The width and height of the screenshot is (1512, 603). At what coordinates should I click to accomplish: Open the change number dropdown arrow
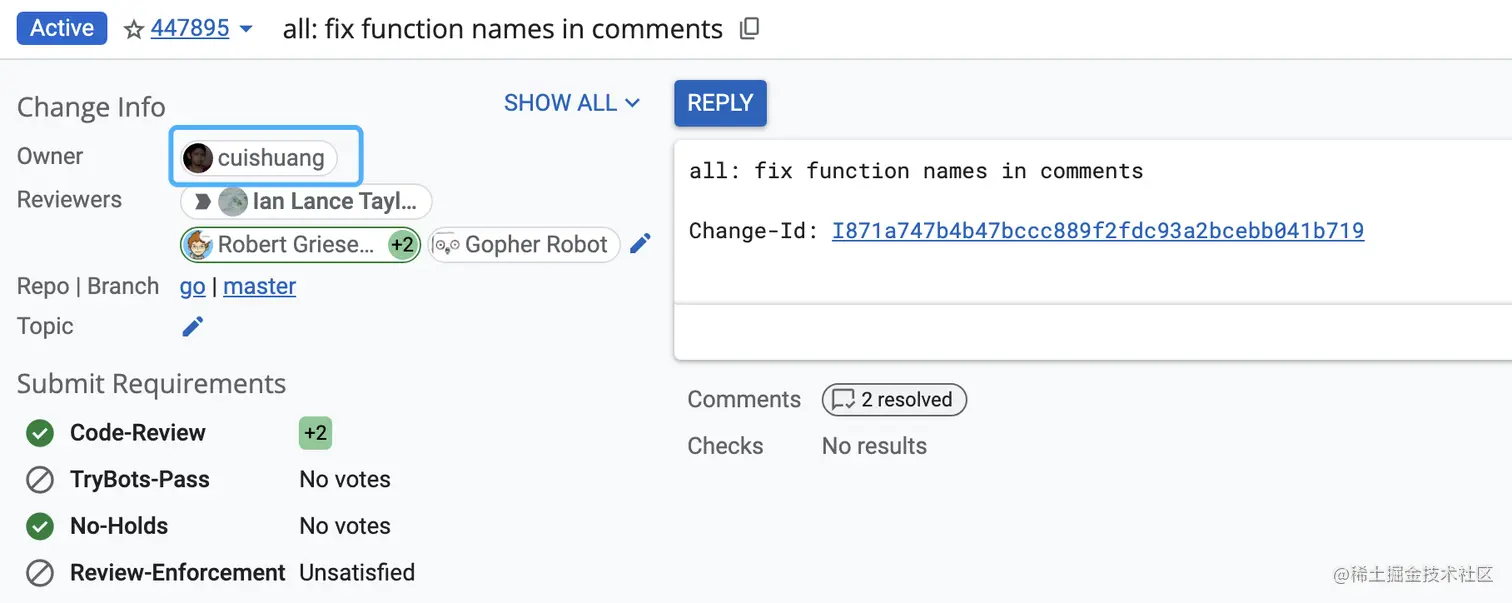[x=246, y=29]
